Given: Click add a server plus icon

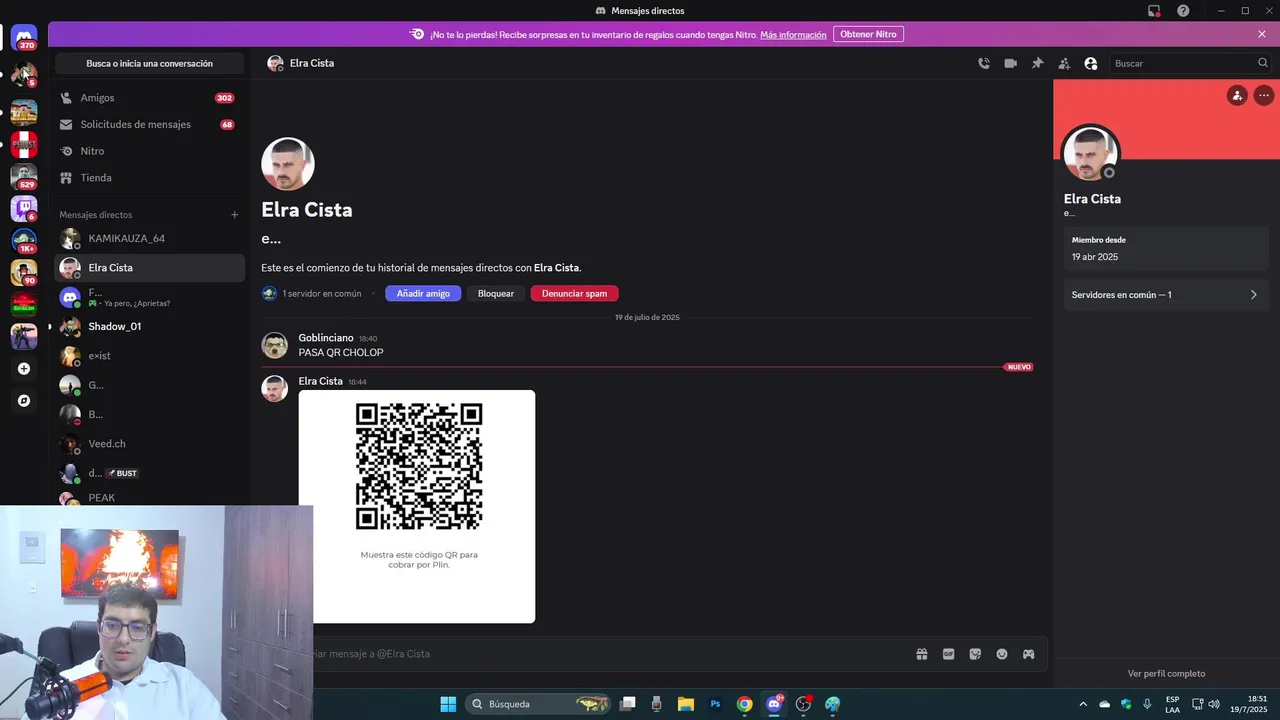Looking at the screenshot, I should (24, 368).
